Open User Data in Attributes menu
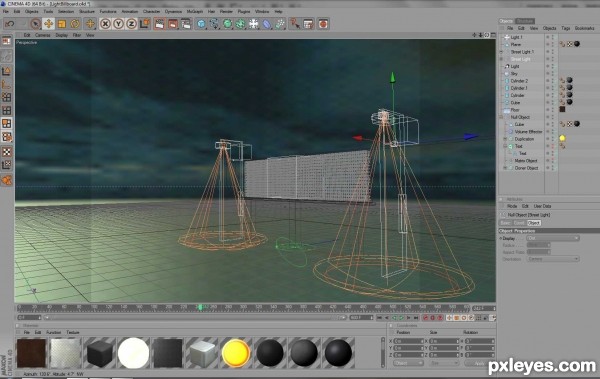 click(x=542, y=206)
